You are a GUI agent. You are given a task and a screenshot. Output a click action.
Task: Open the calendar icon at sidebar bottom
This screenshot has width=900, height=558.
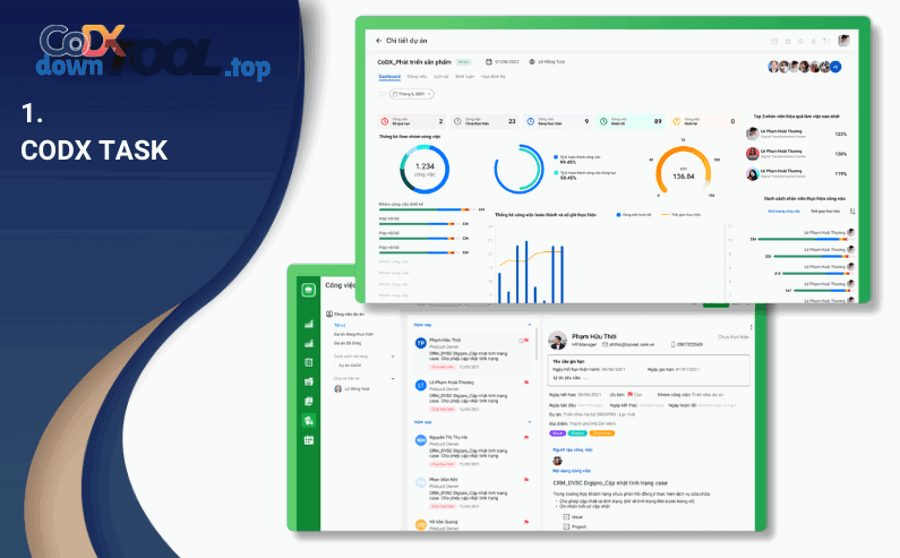point(309,440)
